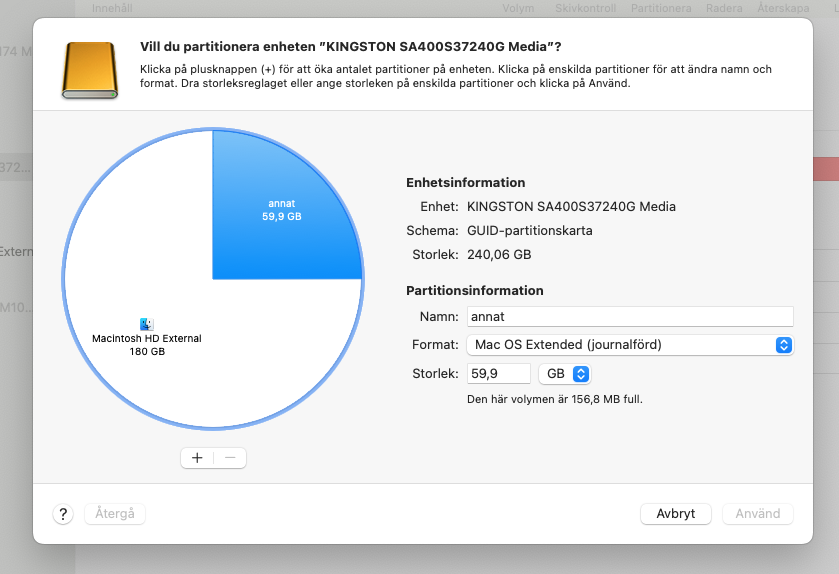Click the minus button to remove the partition

pyautogui.click(x=230, y=458)
